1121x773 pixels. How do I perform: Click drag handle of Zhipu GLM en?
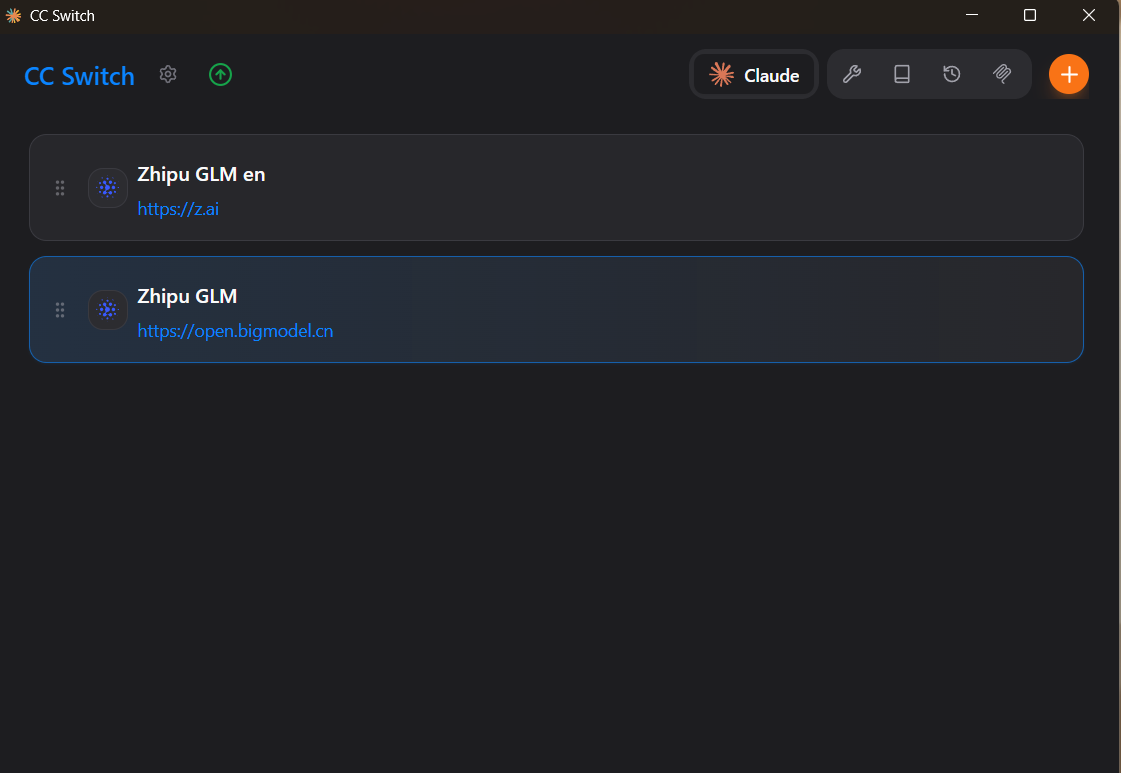pos(60,188)
